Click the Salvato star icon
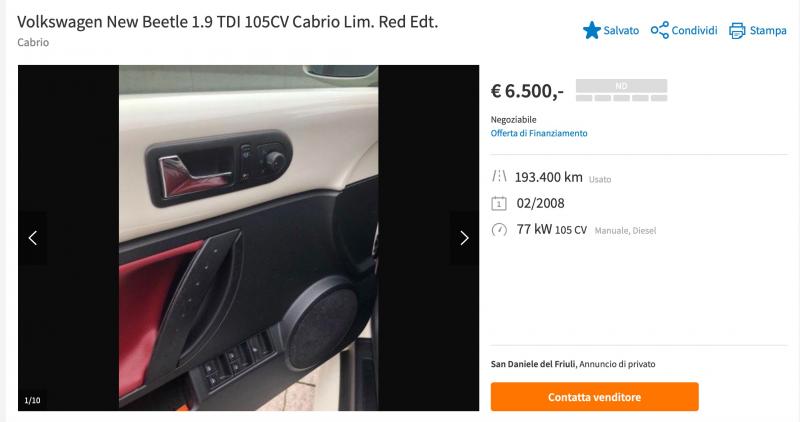The width and height of the screenshot is (800, 422). tap(591, 30)
